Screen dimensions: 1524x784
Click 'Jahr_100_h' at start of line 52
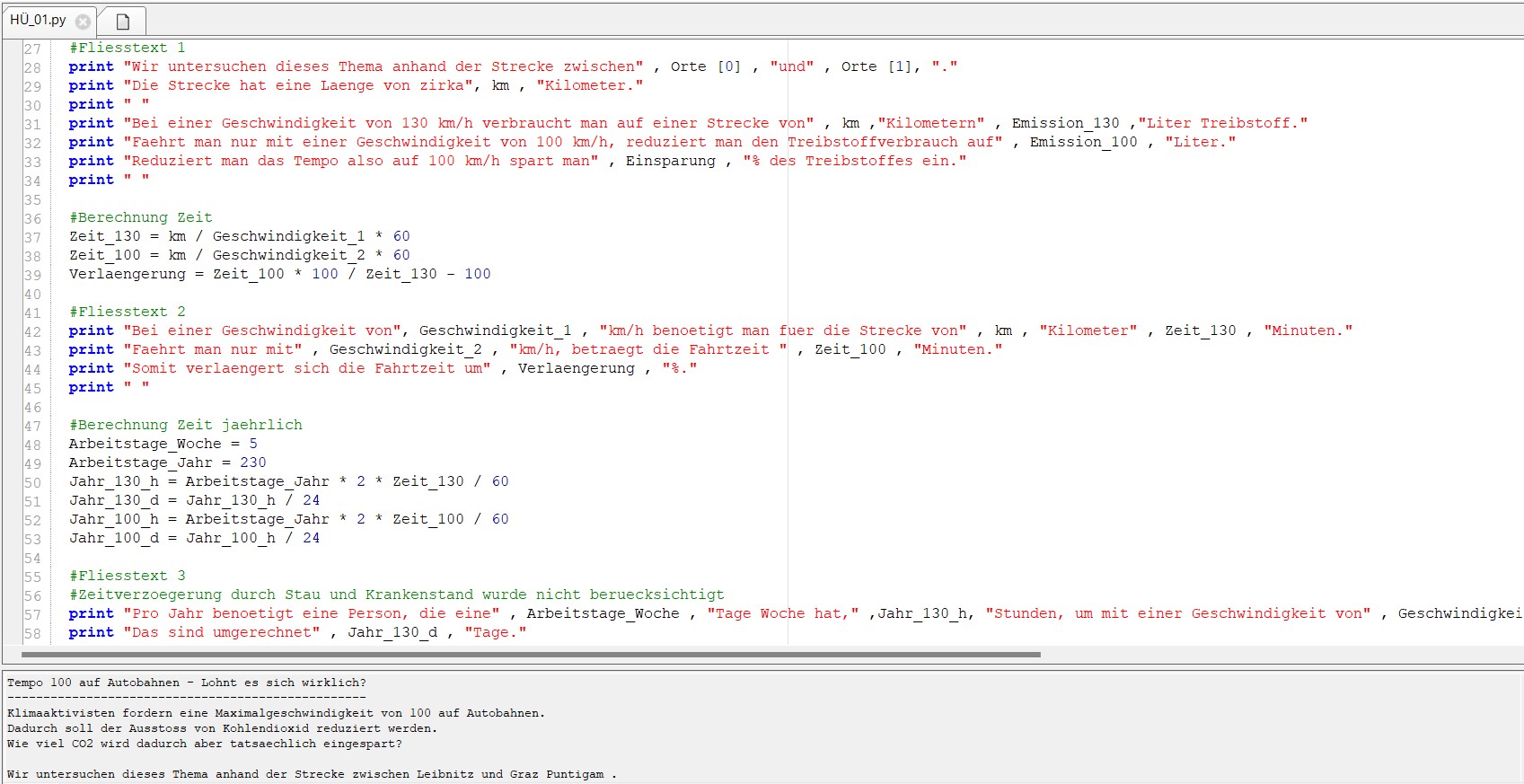(x=114, y=519)
